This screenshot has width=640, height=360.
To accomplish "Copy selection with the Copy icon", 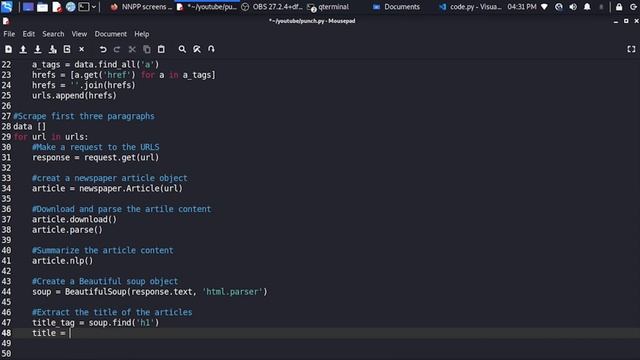I will pos(147,49).
